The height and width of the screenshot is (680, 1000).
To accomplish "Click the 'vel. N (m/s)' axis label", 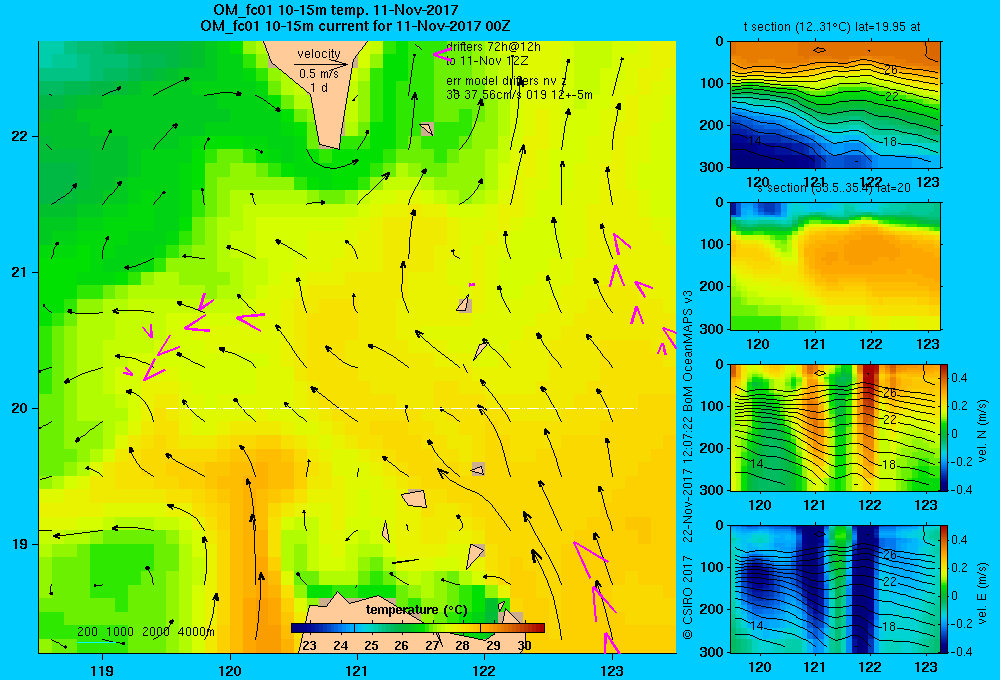I will (x=982, y=431).
